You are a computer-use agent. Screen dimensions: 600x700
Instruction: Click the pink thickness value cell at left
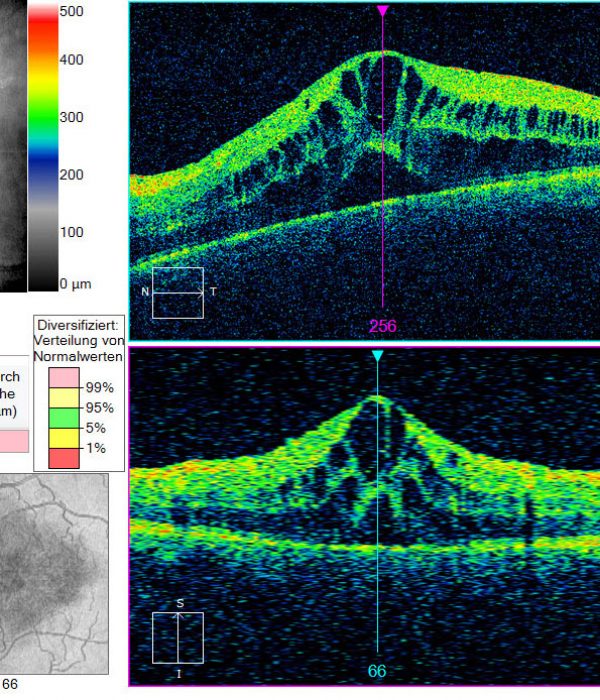click(x=14, y=441)
